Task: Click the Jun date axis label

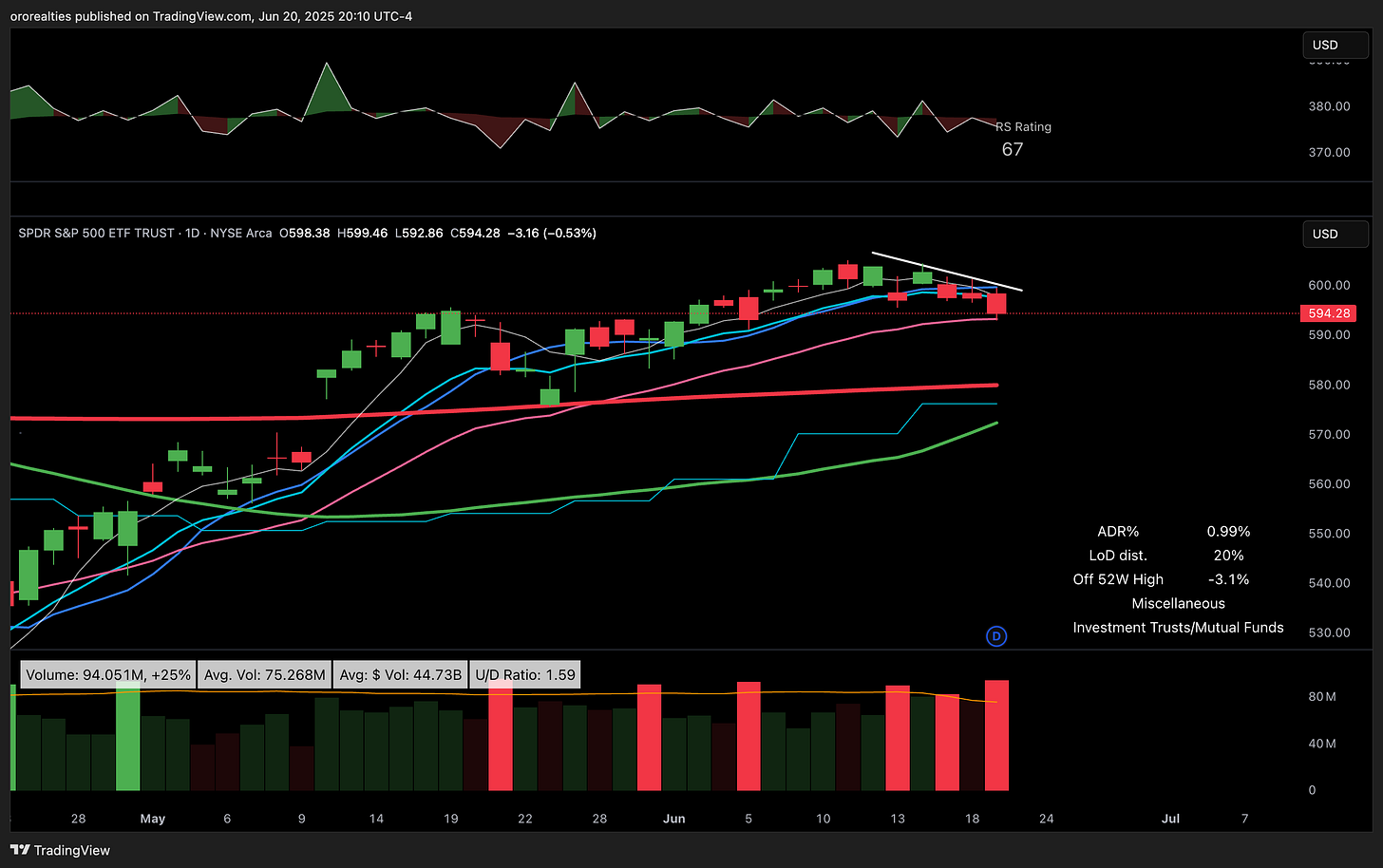Action: (x=674, y=819)
